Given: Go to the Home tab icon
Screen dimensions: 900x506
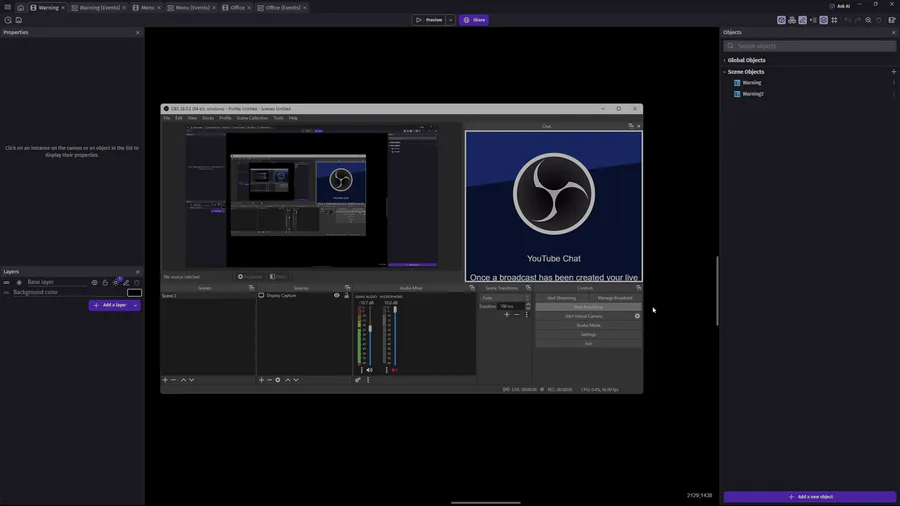Looking at the screenshot, I should pyautogui.click(x=21, y=7).
